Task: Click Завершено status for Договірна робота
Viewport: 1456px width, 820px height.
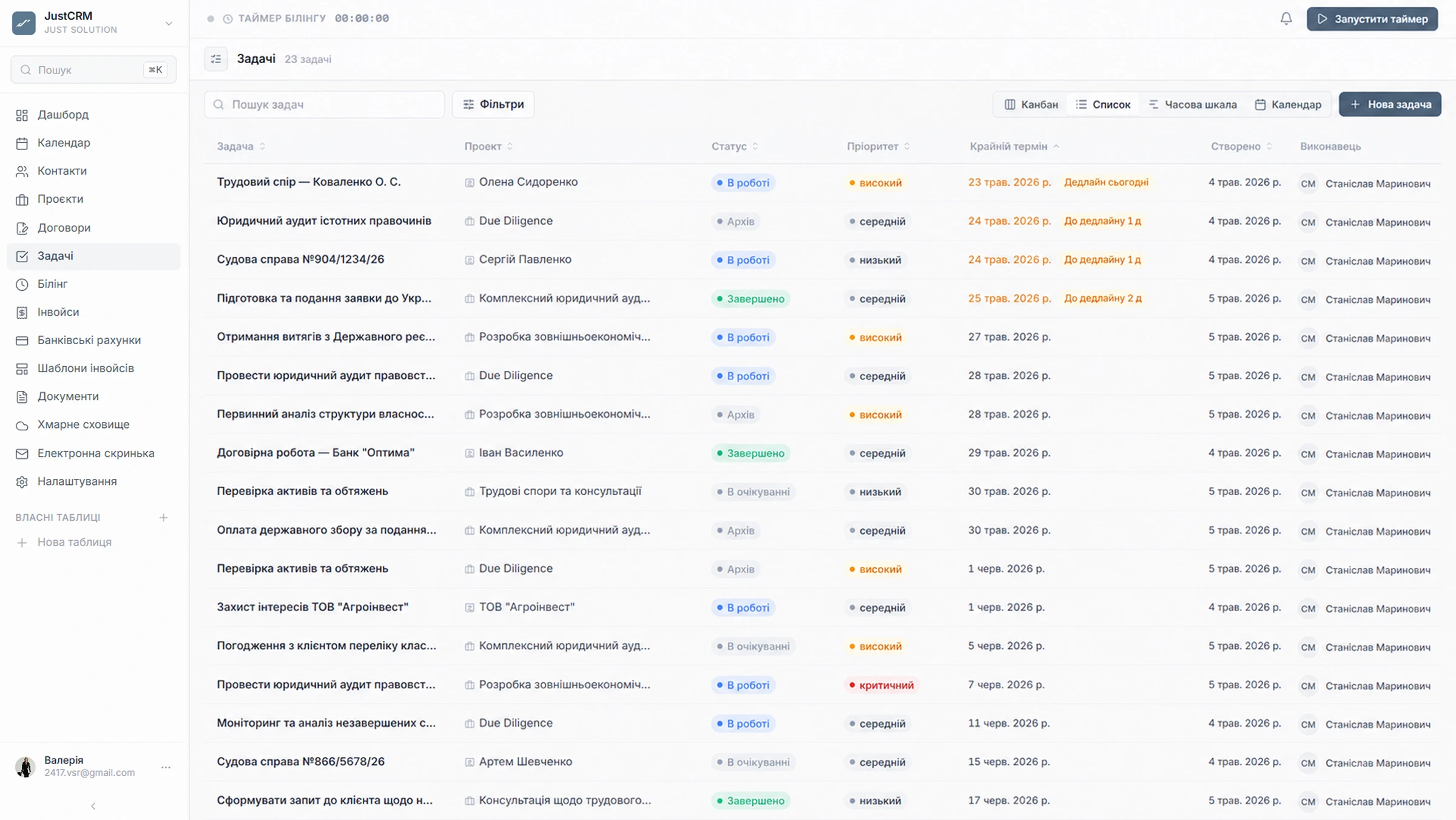Action: (x=750, y=453)
